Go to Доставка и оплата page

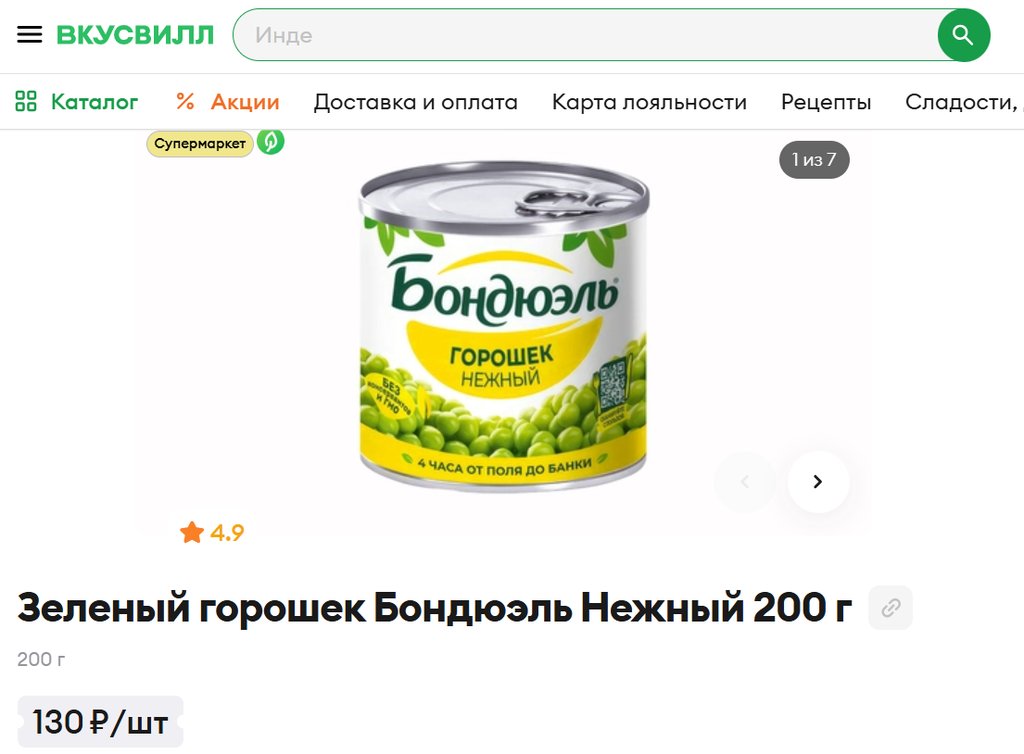[415, 102]
